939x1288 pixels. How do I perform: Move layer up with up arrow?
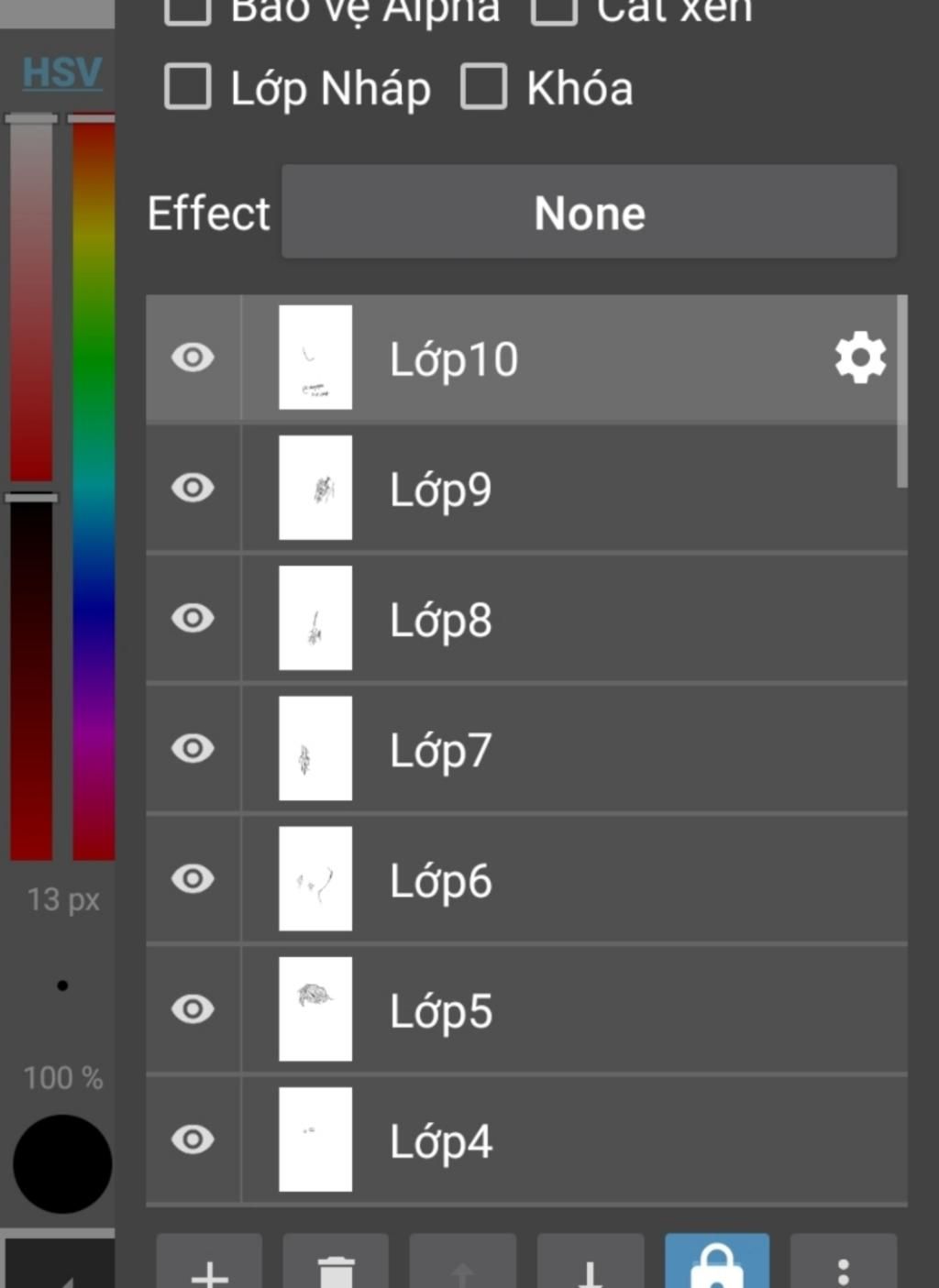(462, 1263)
